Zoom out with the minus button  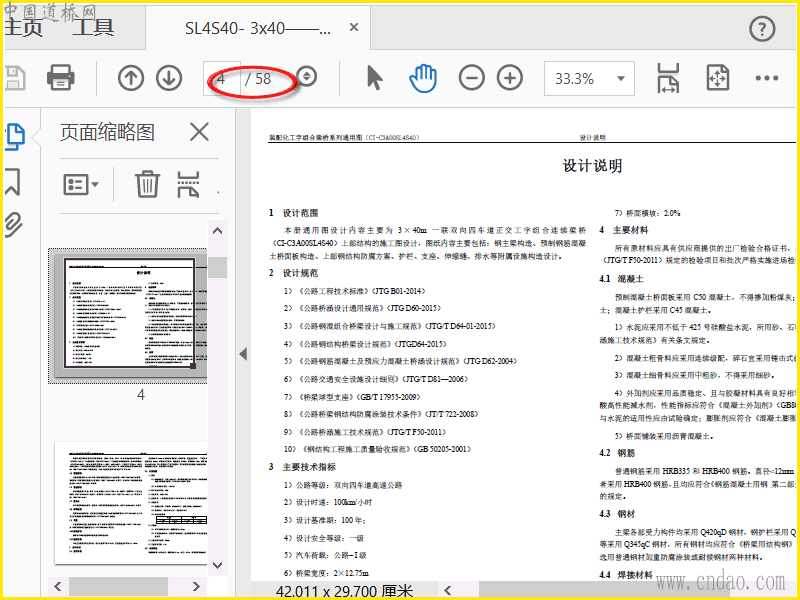(x=471, y=78)
